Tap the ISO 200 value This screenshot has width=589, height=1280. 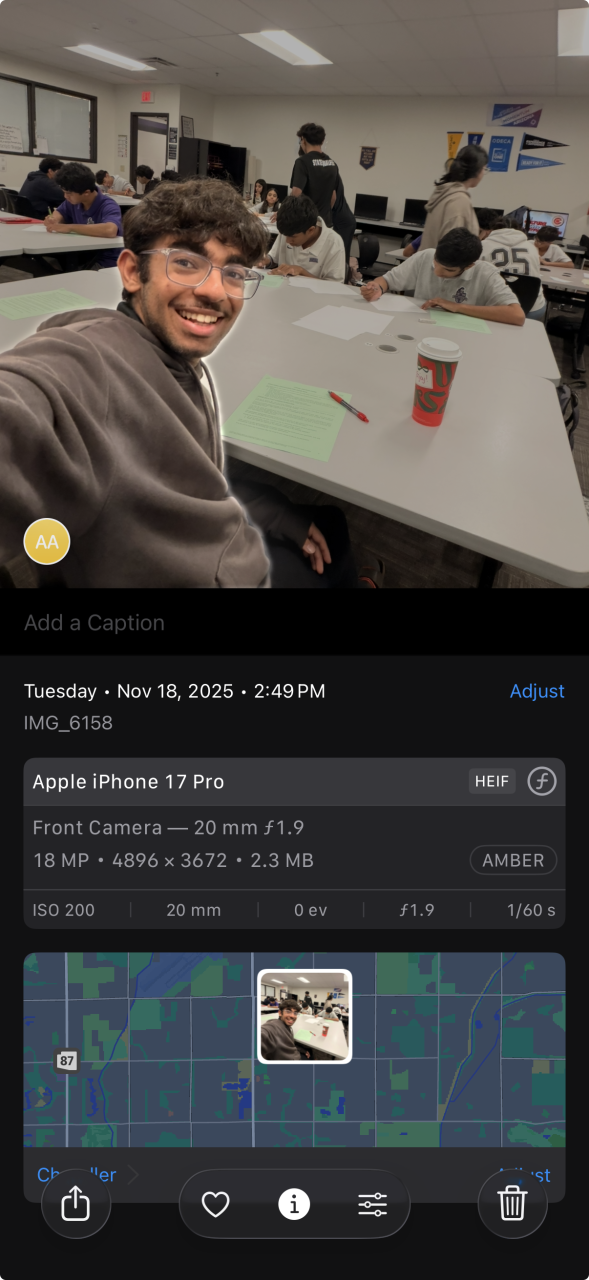click(x=66, y=910)
